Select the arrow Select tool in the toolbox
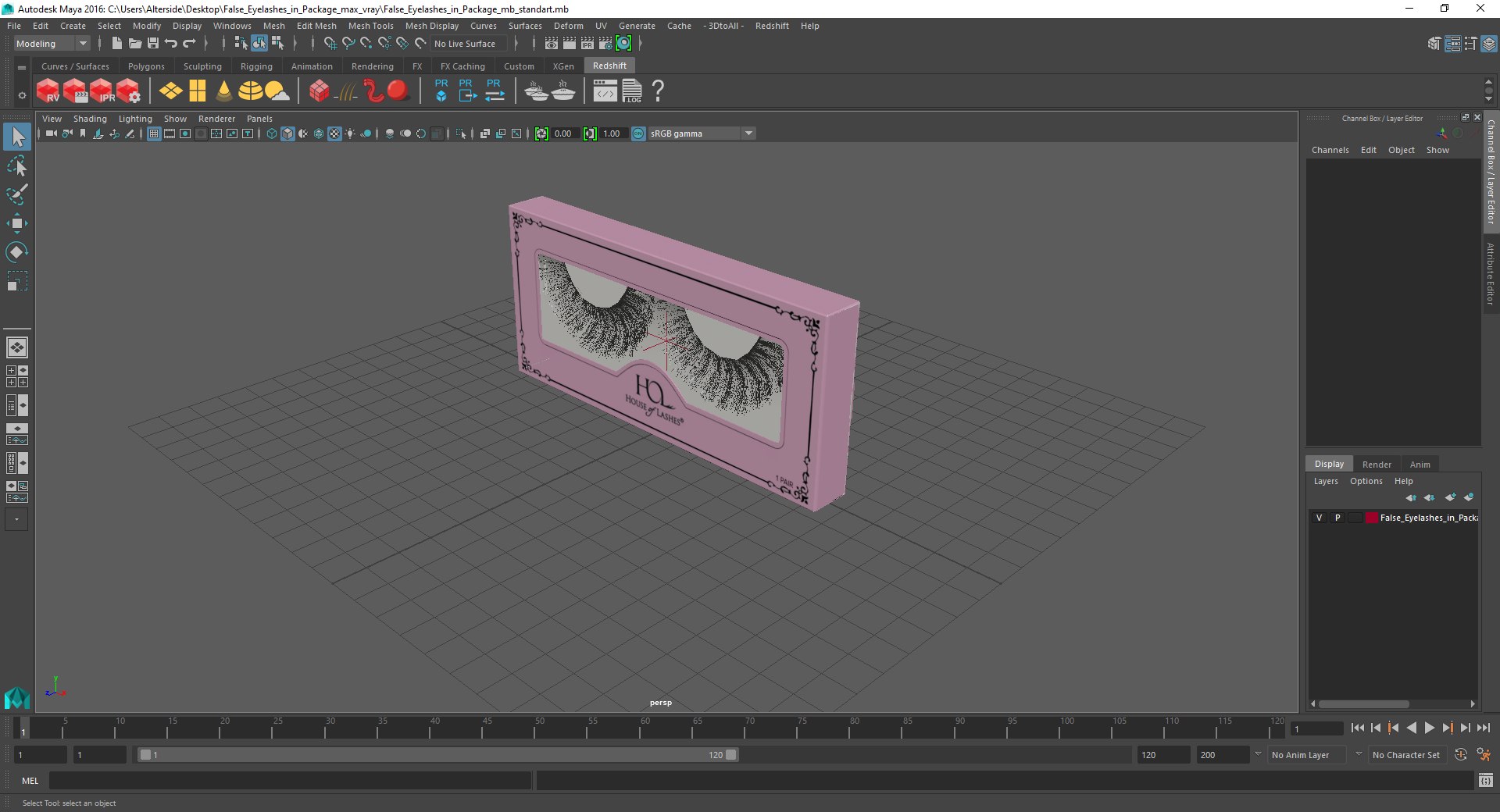Image resolution: width=1500 pixels, height=812 pixels. click(17, 137)
